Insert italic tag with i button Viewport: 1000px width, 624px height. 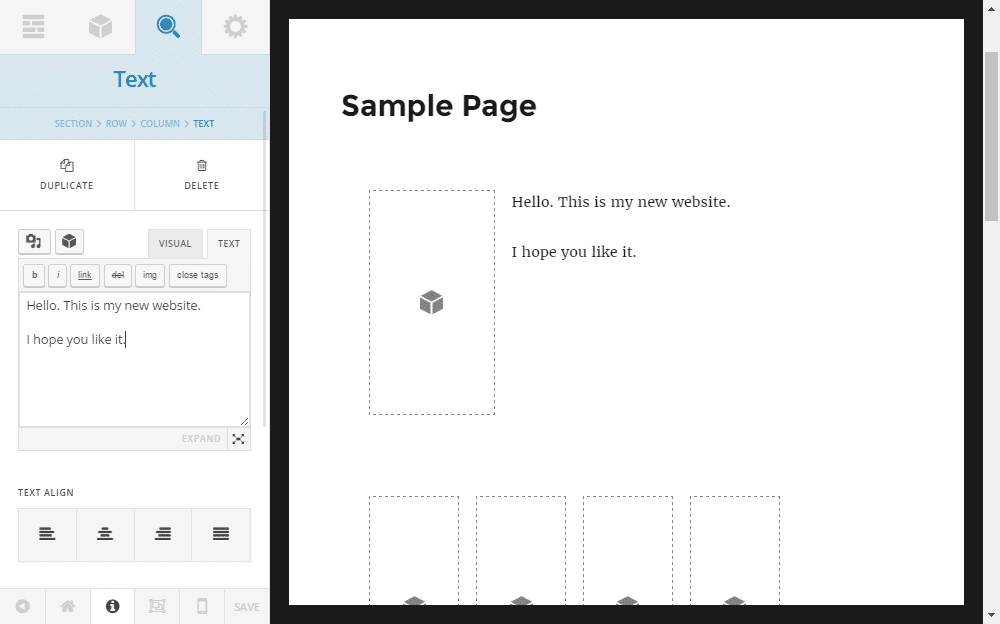(x=57, y=275)
